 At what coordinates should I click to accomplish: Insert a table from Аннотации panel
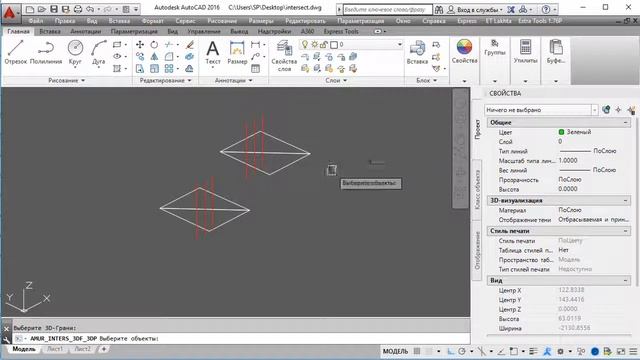click(x=256, y=69)
